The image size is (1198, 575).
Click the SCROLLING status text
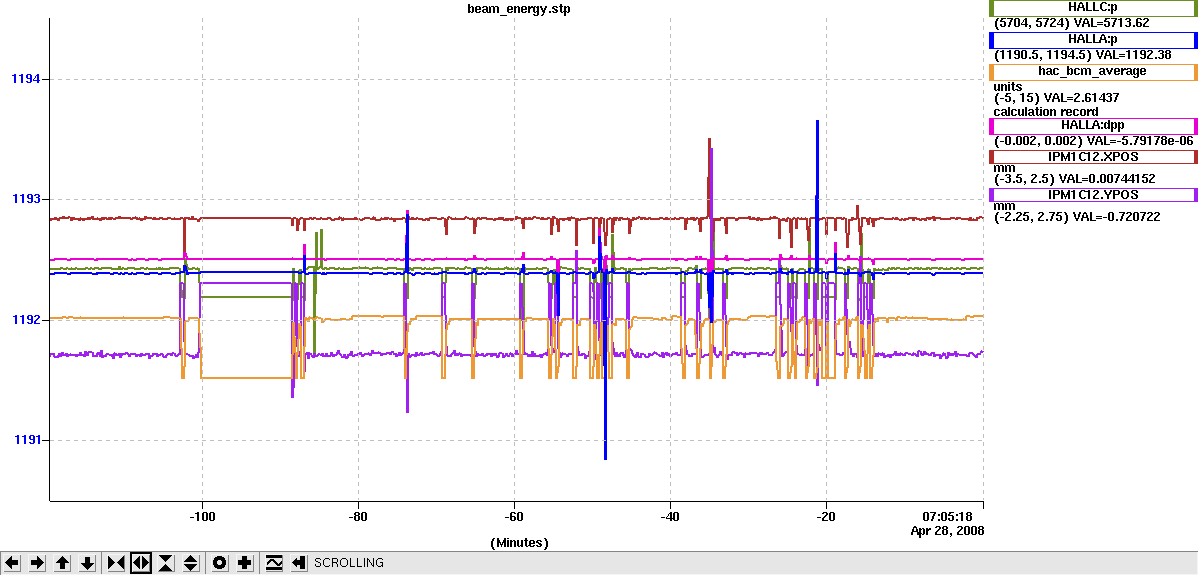(348, 563)
